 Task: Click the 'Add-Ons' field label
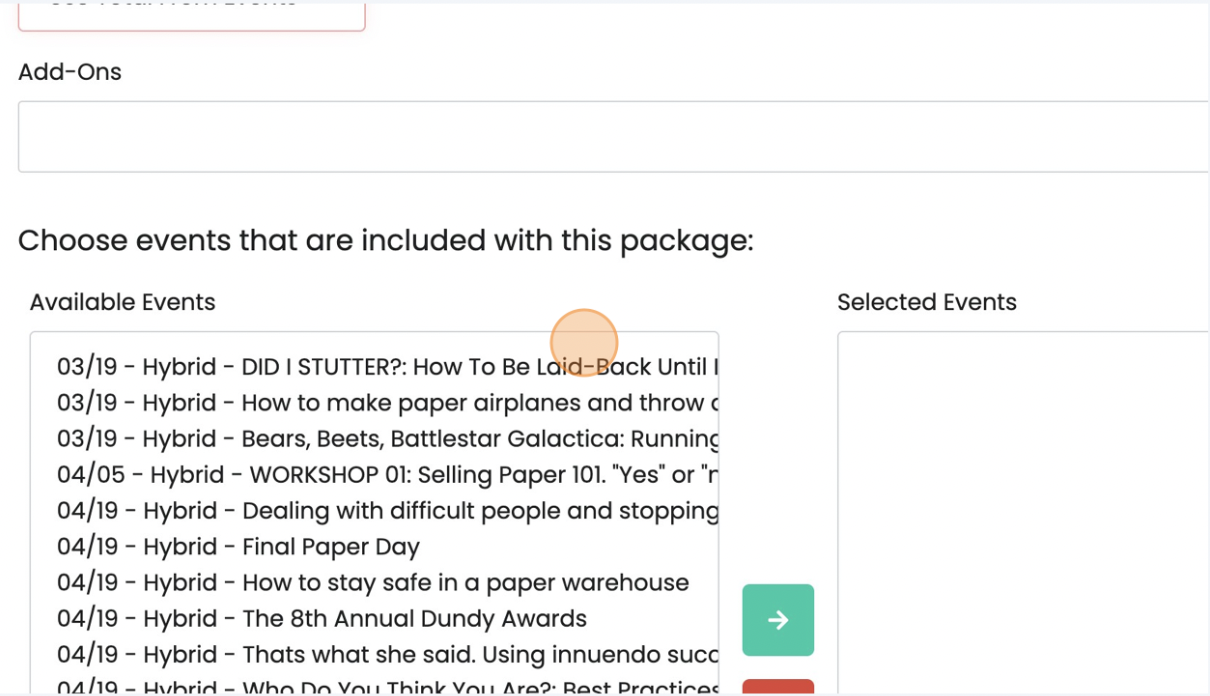tap(70, 72)
